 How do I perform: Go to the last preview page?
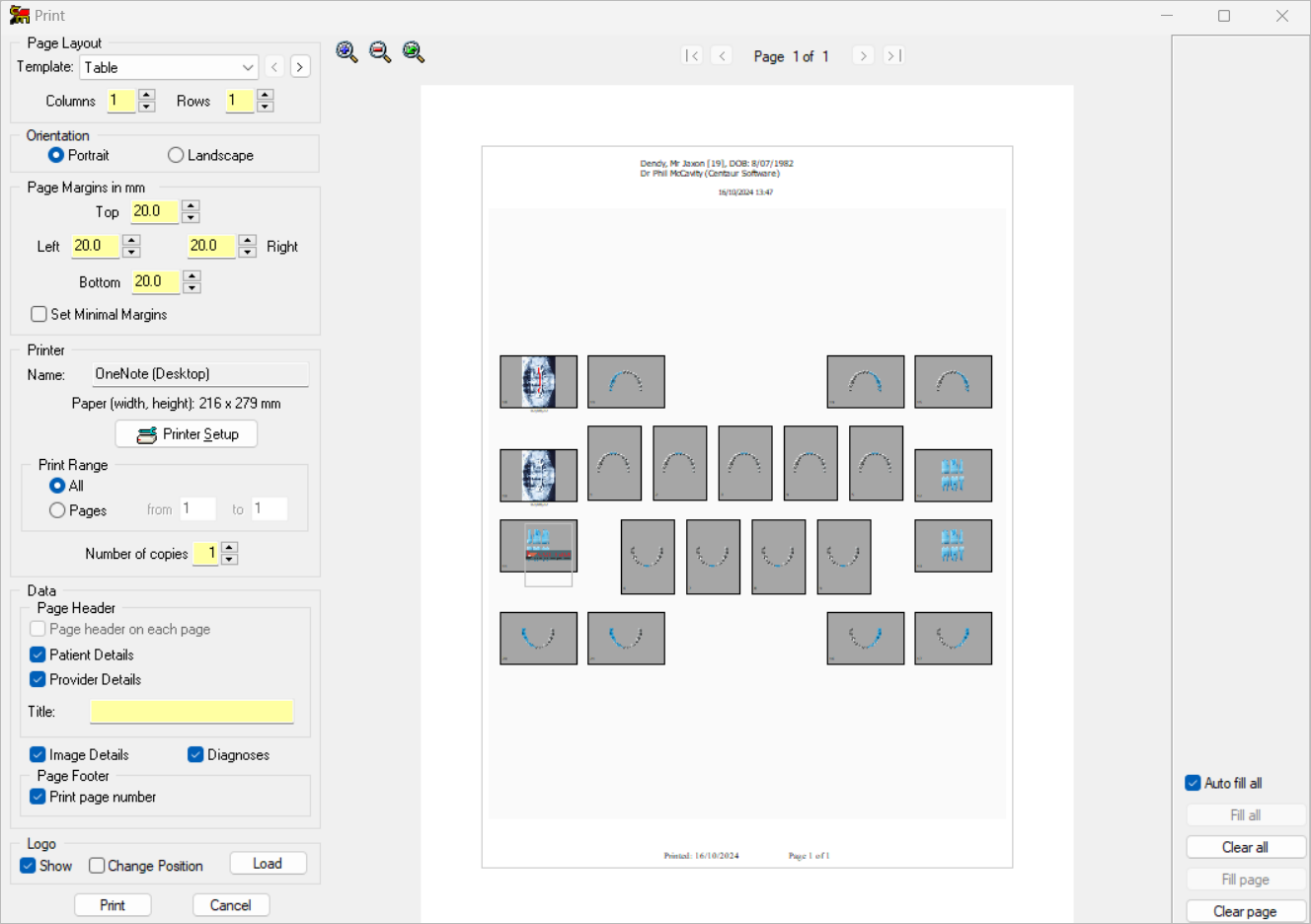[893, 56]
